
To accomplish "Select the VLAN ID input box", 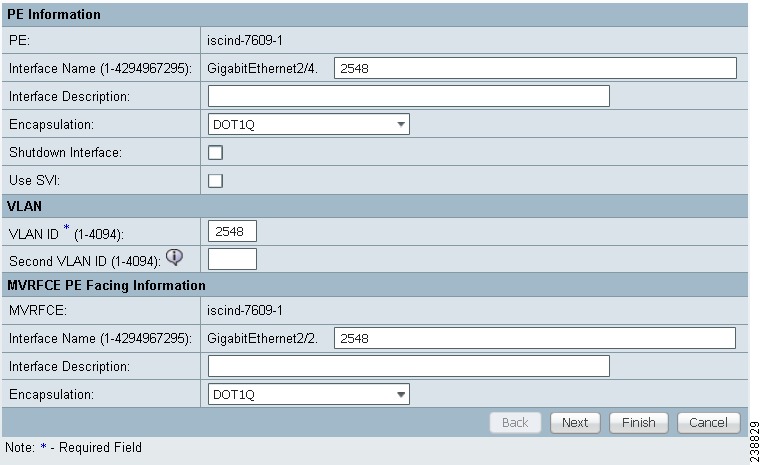I will tap(232, 231).
